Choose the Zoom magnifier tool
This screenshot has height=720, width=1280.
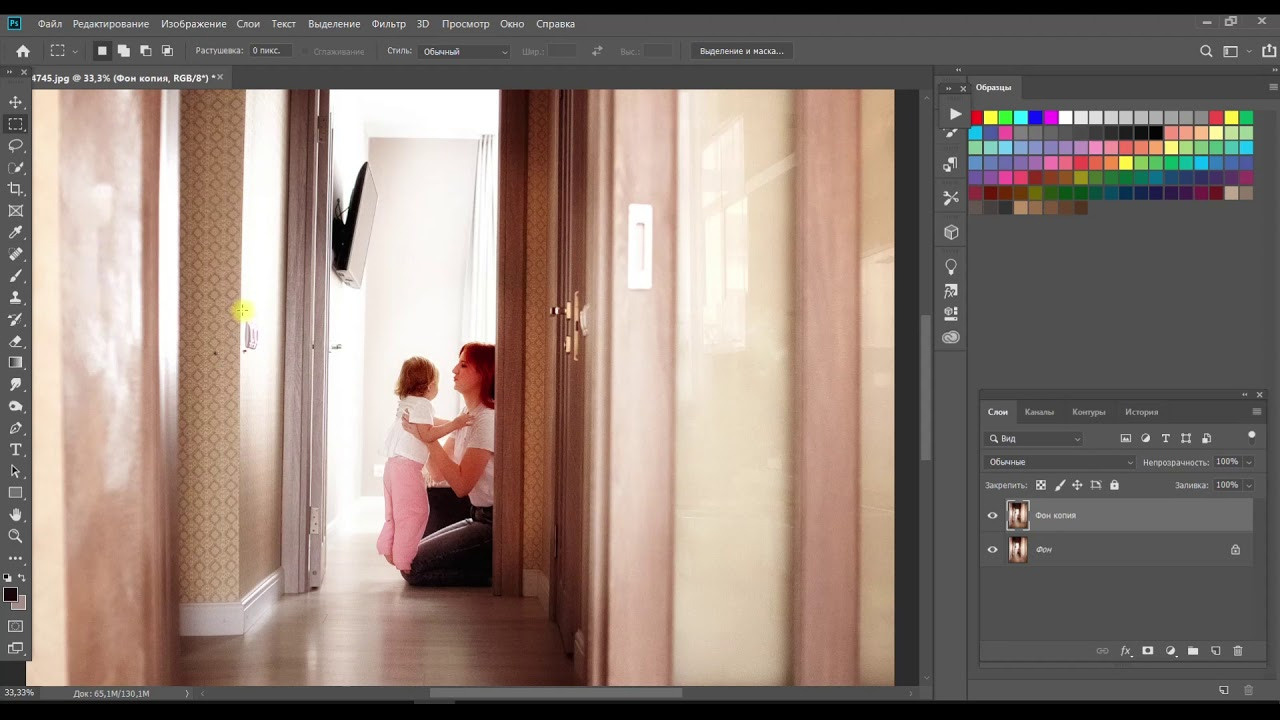click(x=16, y=536)
